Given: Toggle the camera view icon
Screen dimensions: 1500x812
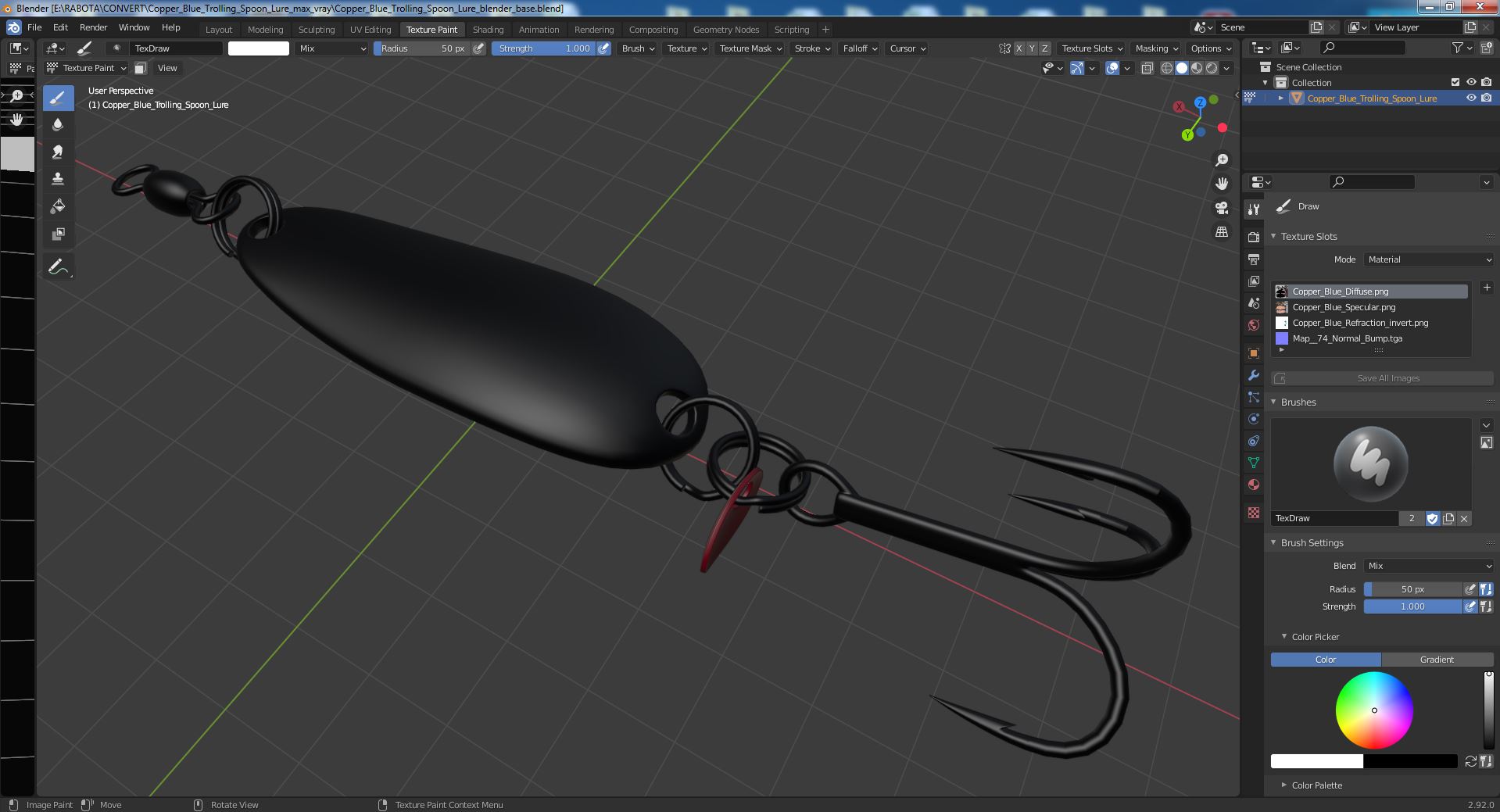Looking at the screenshot, I should (x=1222, y=208).
